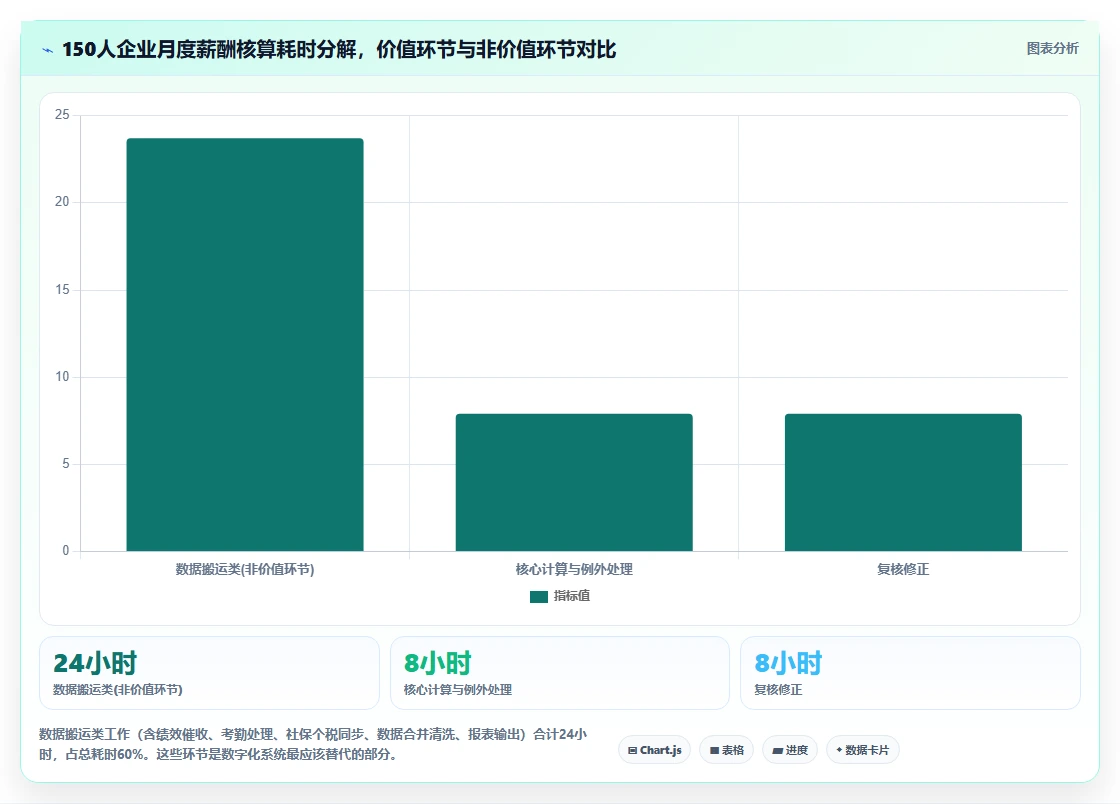This screenshot has width=1120, height=804.
Task: Click the 指标值 legend label
Action: (x=571, y=596)
